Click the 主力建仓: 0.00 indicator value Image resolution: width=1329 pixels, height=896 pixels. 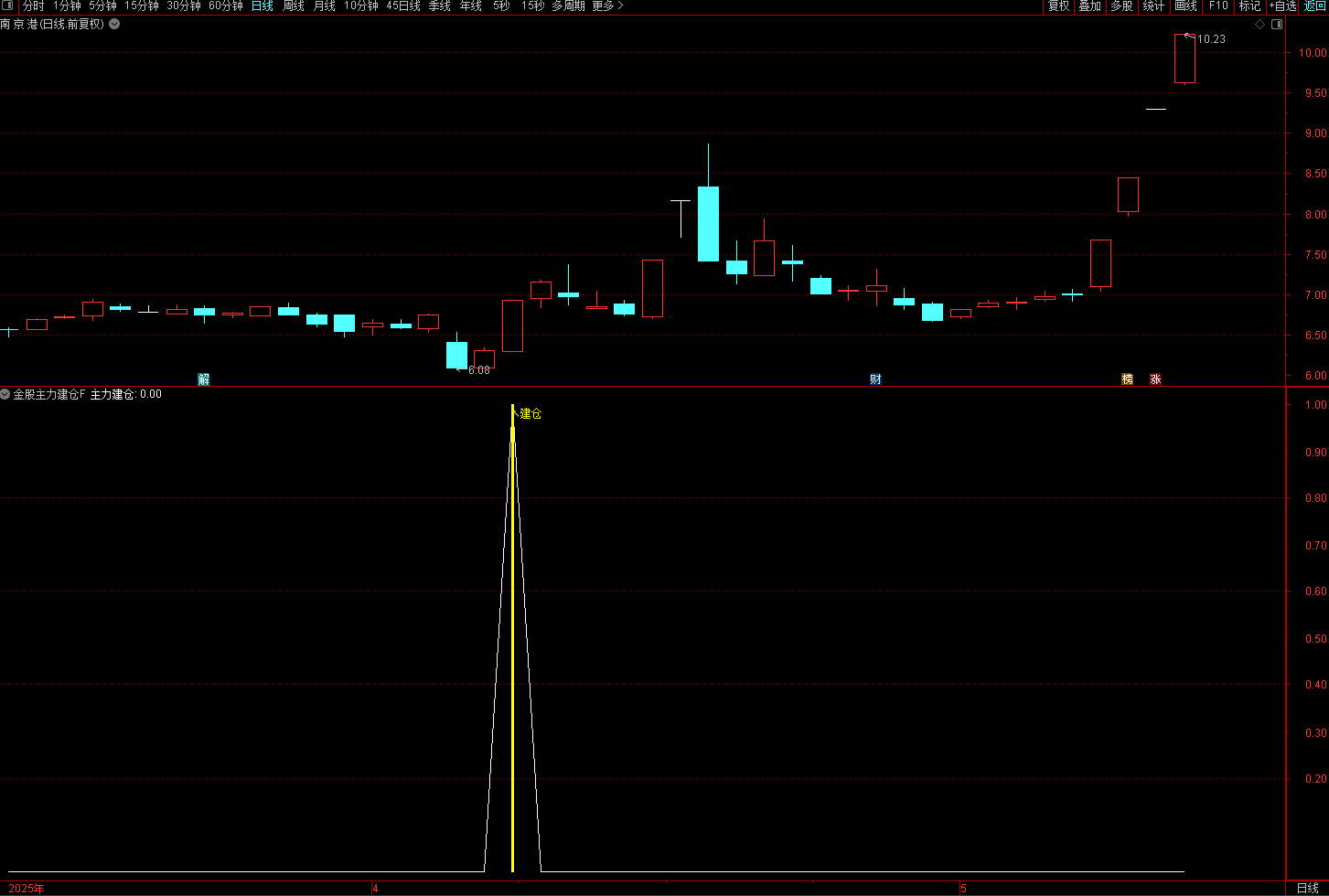click(x=126, y=394)
